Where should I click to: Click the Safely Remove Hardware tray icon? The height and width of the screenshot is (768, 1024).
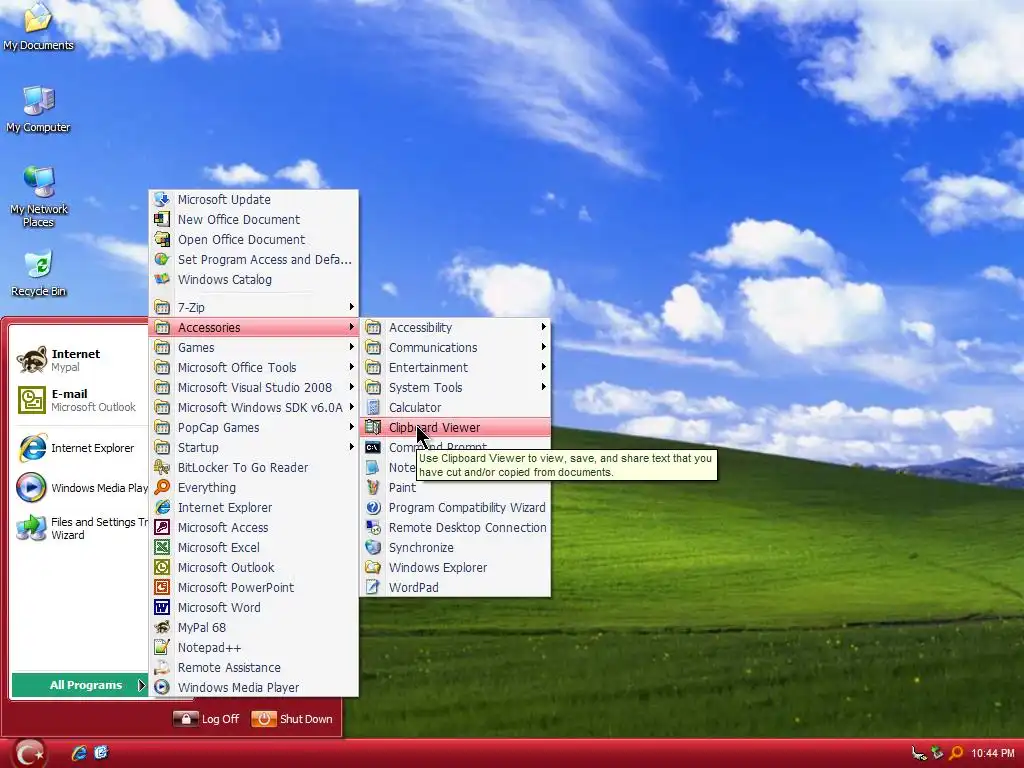(938, 753)
